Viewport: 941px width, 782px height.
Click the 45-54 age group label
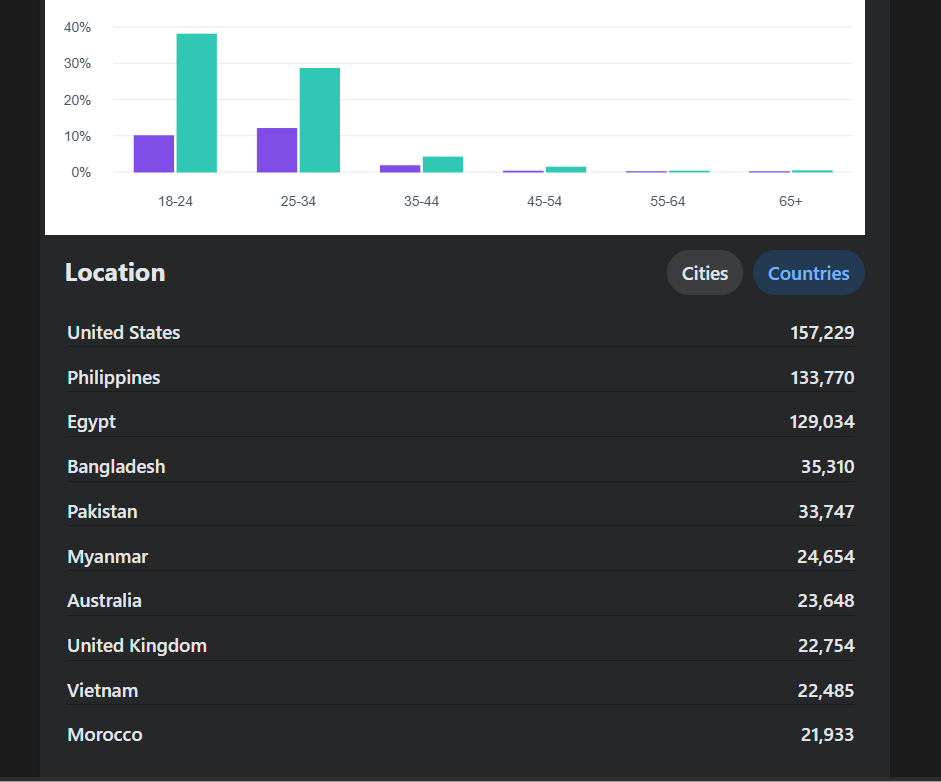(544, 201)
